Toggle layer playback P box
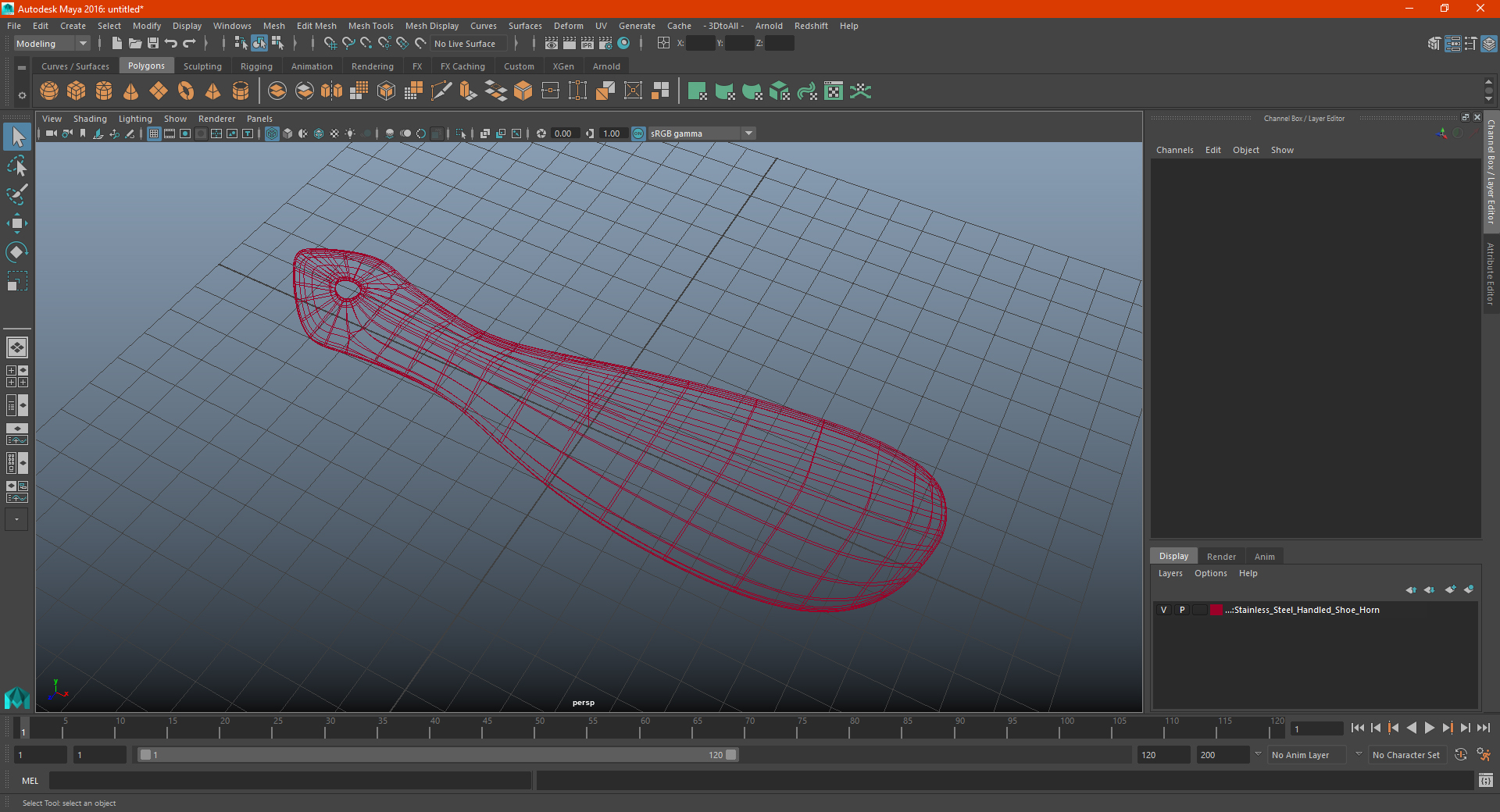1500x812 pixels. tap(1182, 610)
